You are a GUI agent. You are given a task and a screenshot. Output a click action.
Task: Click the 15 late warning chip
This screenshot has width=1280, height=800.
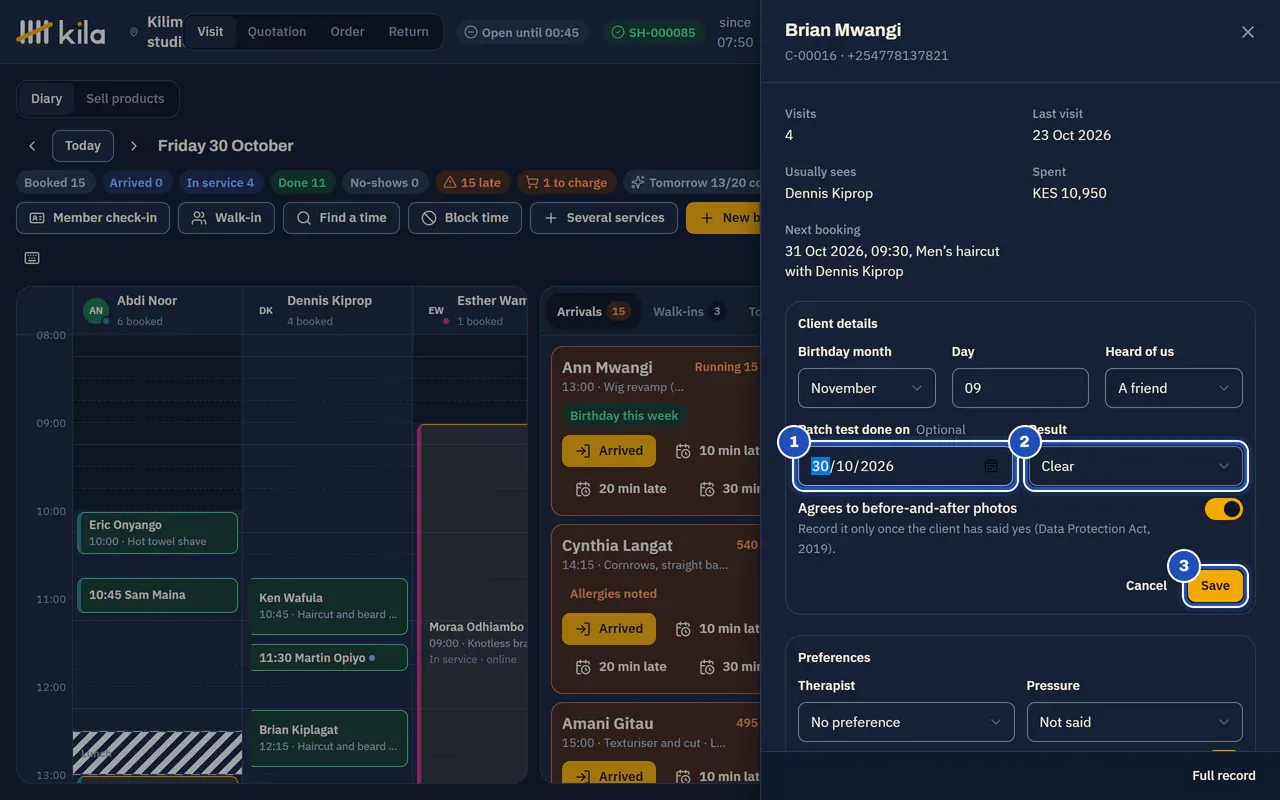point(472,183)
